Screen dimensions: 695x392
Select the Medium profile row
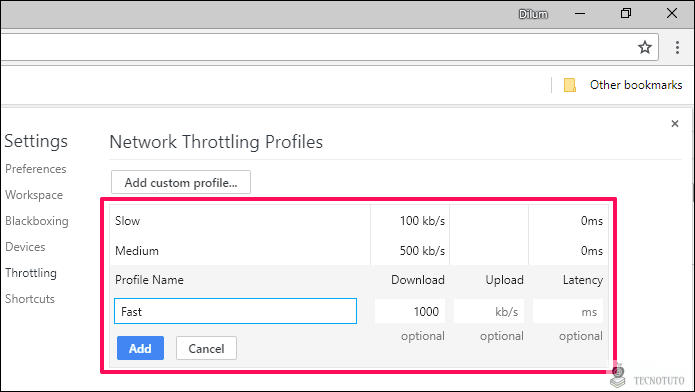359,251
